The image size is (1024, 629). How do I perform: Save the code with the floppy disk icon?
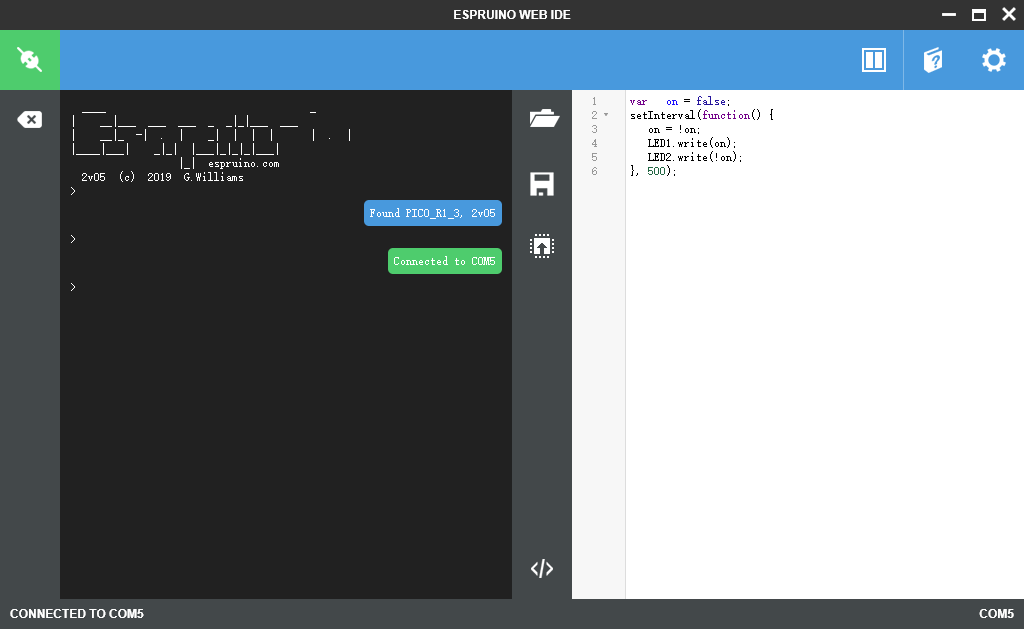click(542, 184)
